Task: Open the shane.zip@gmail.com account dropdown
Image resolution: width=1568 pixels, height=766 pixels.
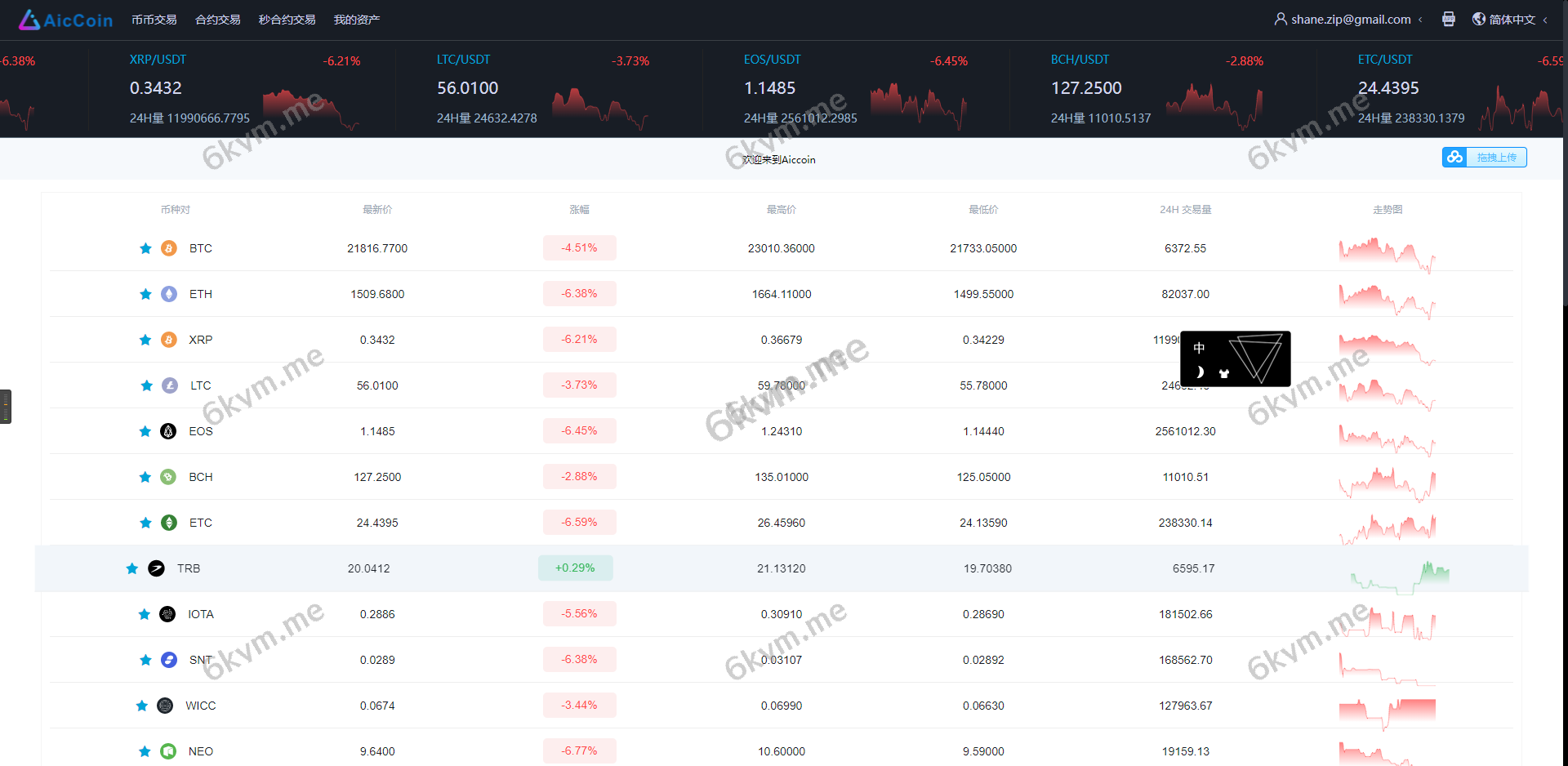Action: point(1349,19)
